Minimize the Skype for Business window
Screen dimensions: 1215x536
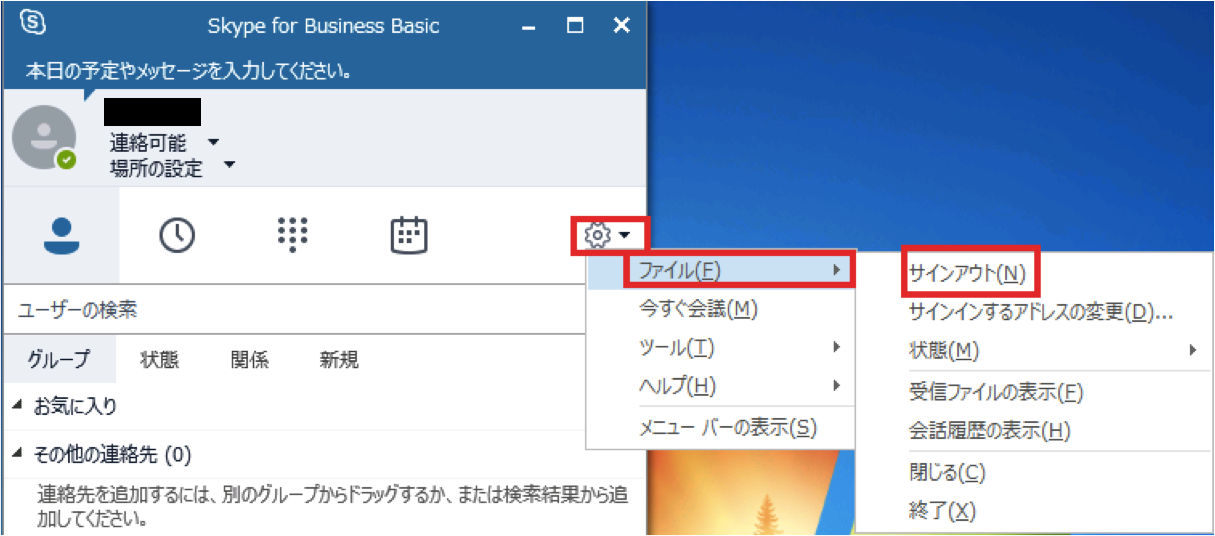point(529,26)
